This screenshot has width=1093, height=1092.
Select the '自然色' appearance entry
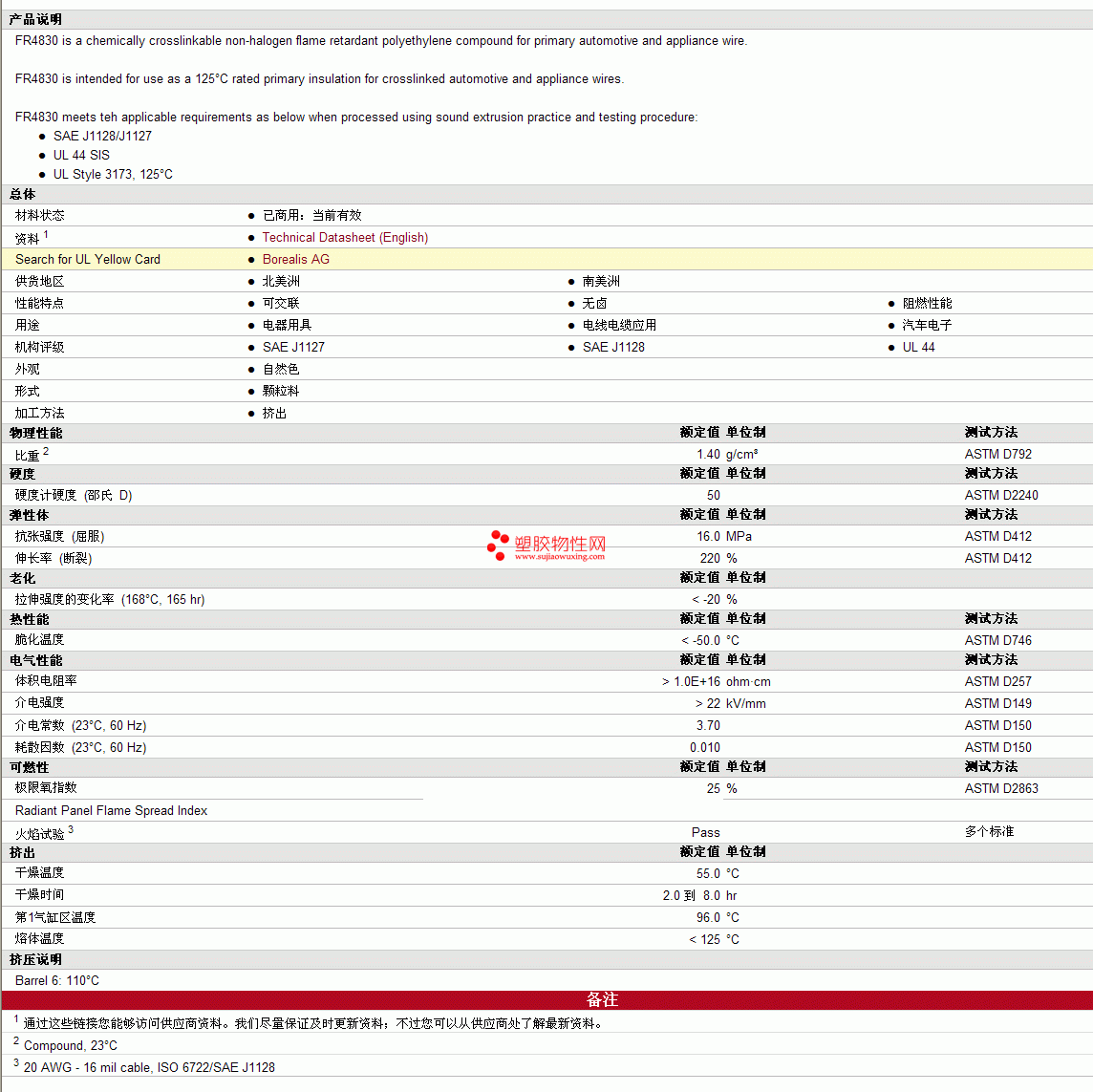[x=281, y=370]
